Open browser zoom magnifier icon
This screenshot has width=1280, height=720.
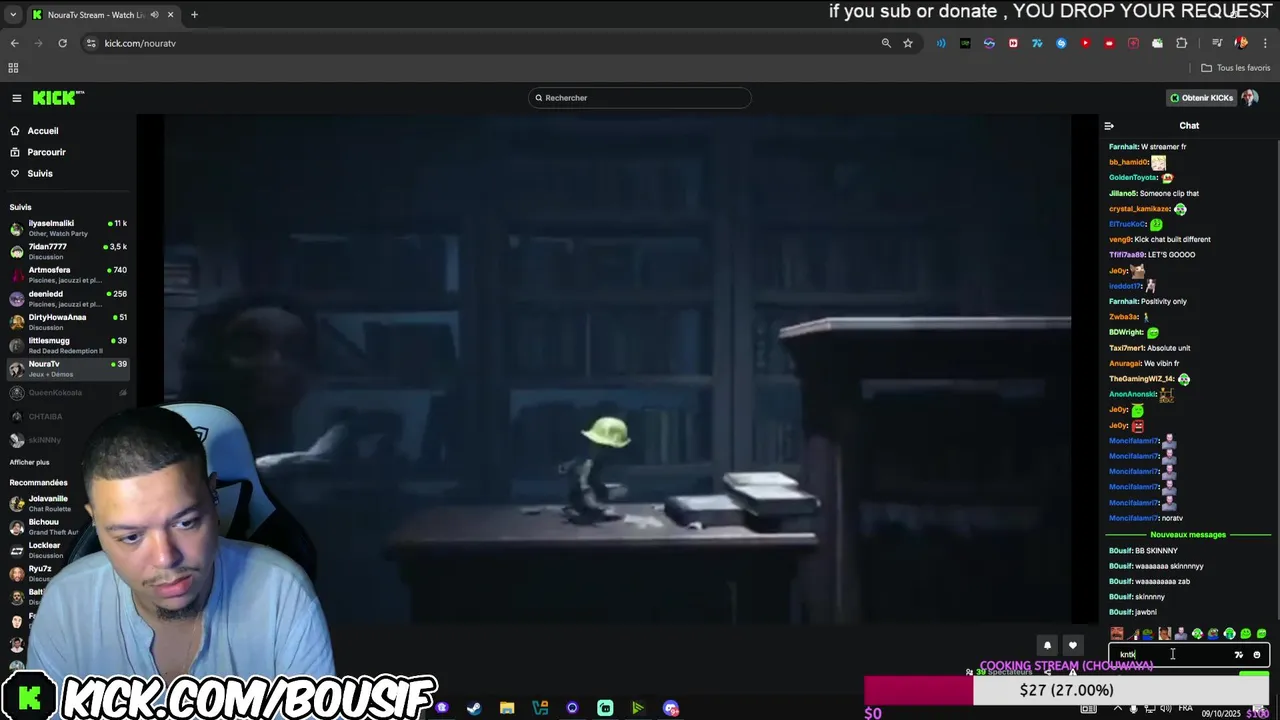886,43
